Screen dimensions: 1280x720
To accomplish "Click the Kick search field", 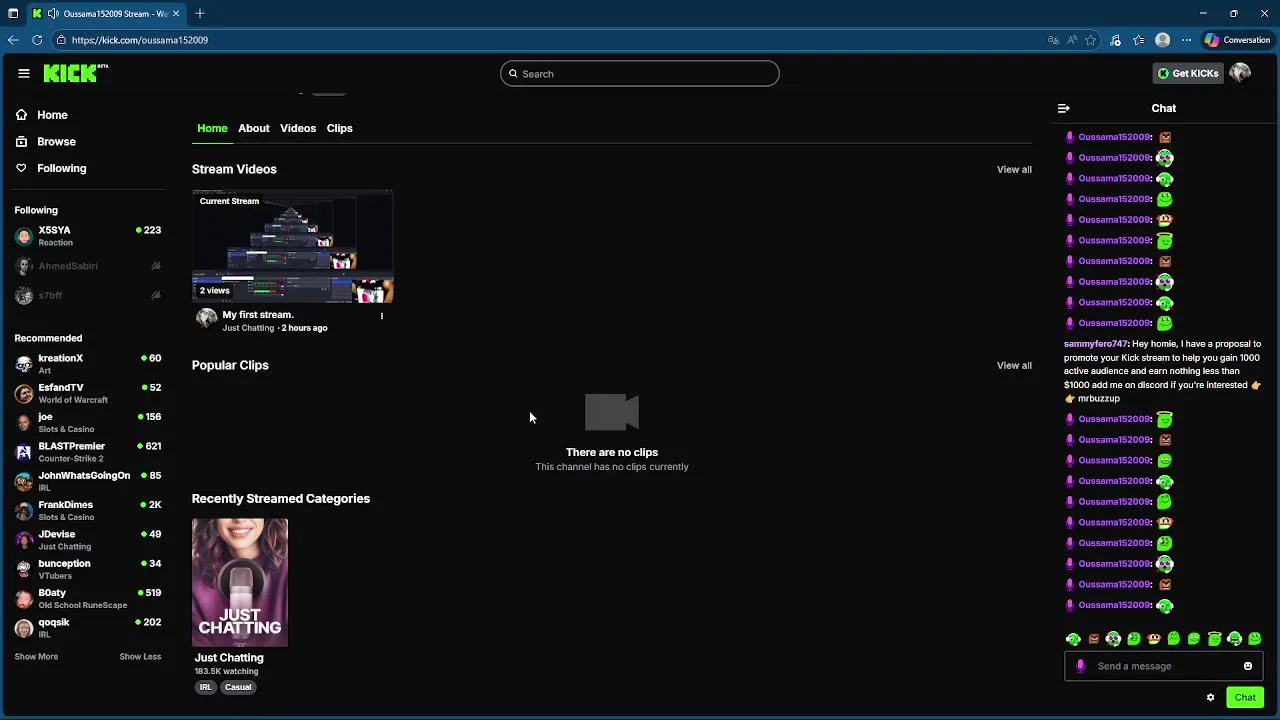I will 640,73.
